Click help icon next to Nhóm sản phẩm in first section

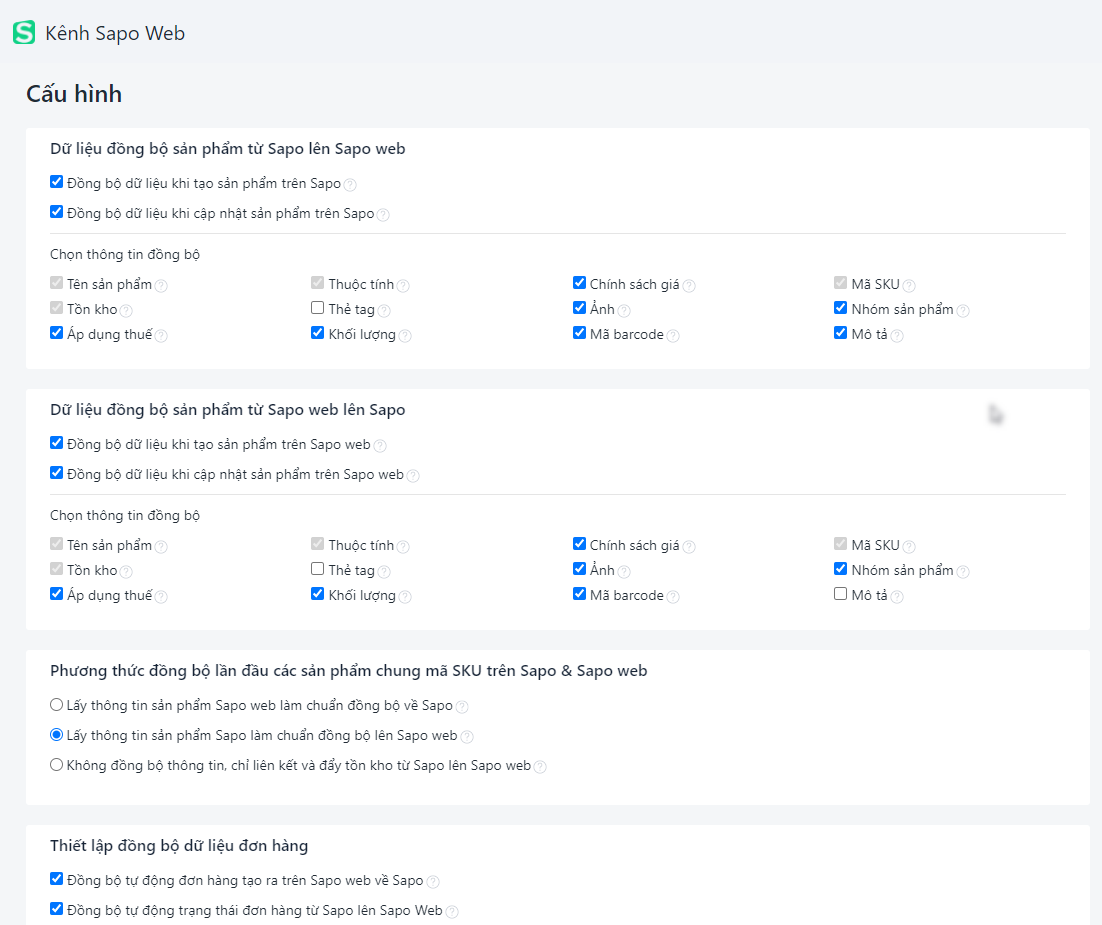pyautogui.click(x=963, y=311)
